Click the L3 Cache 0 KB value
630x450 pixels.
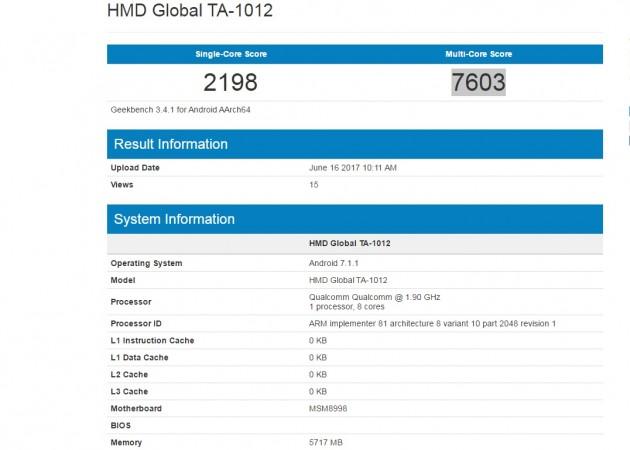point(318,391)
